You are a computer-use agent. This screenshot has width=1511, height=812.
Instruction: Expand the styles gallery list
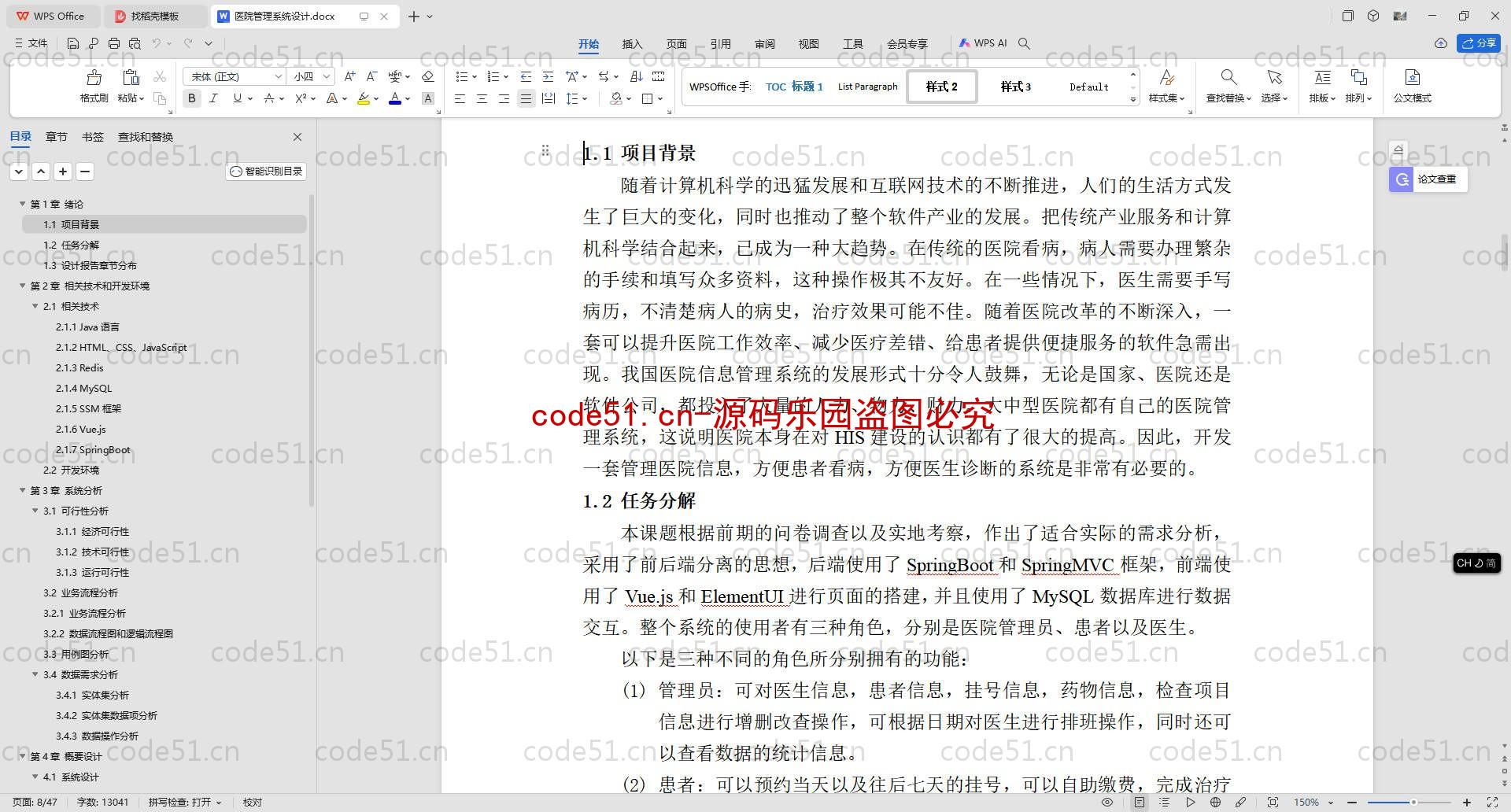(1133, 99)
